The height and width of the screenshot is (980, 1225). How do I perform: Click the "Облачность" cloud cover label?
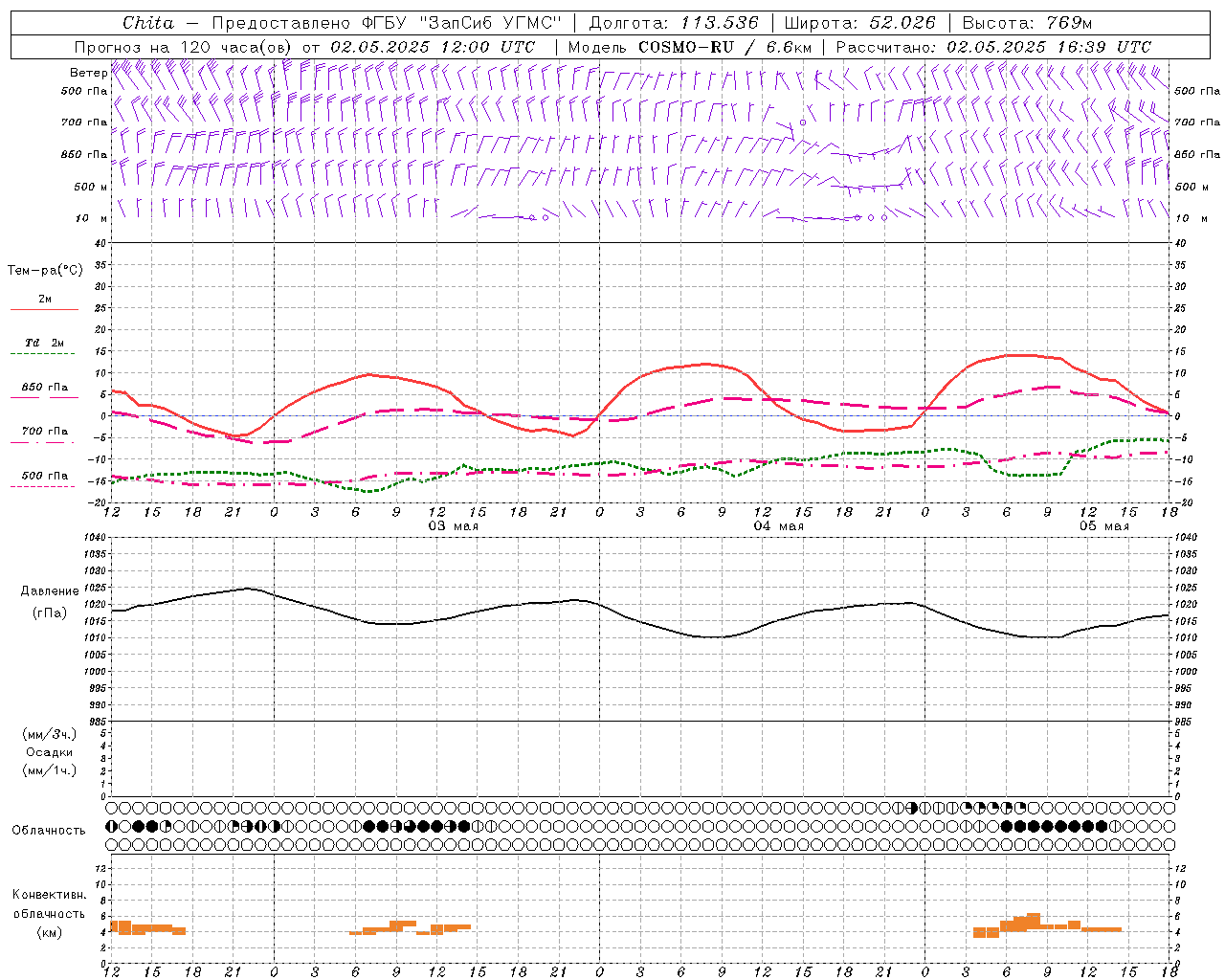49,831
